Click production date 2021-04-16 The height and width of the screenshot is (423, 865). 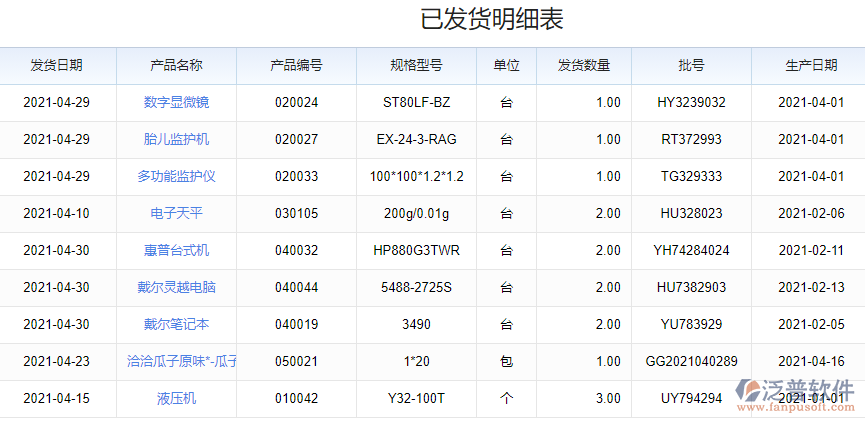pos(811,361)
